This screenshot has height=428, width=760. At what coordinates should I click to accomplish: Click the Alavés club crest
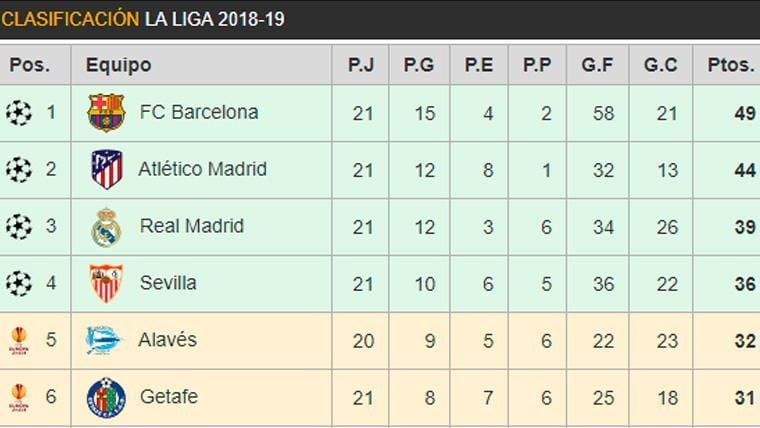pos(103,340)
